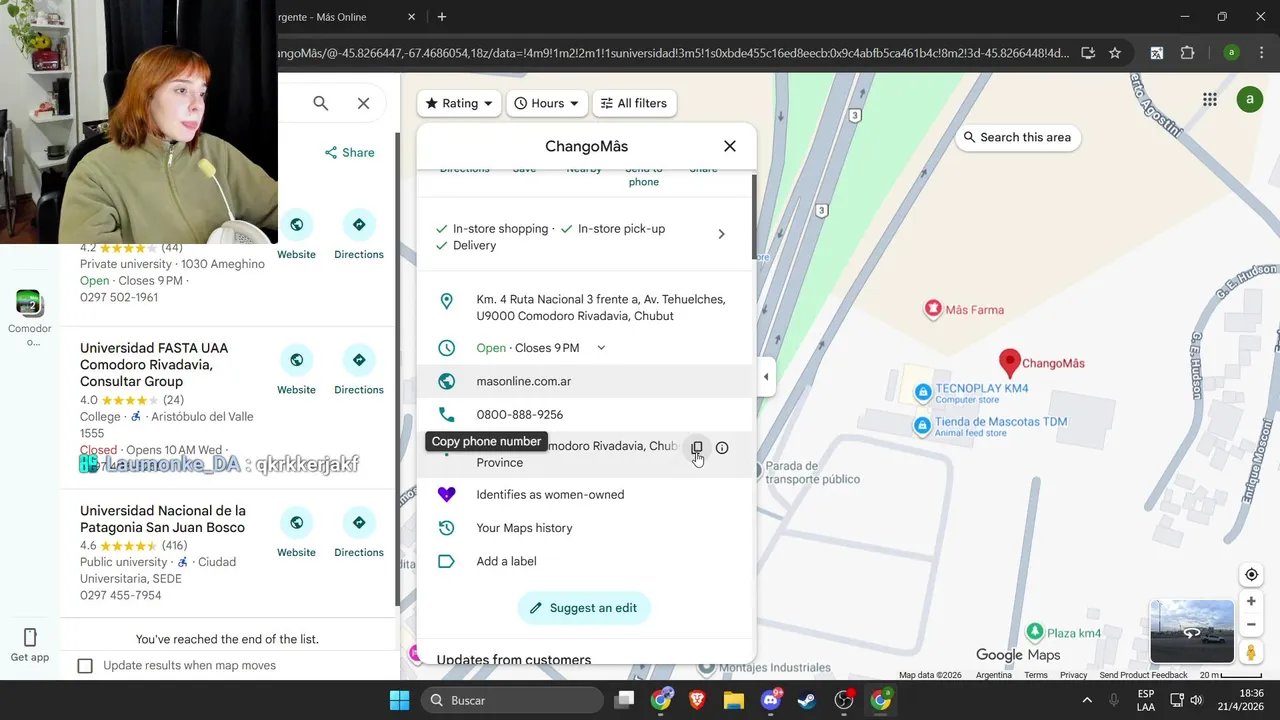1280x720 pixels.
Task: Open Website for Universidad FASTA UAA
Action: [297, 370]
